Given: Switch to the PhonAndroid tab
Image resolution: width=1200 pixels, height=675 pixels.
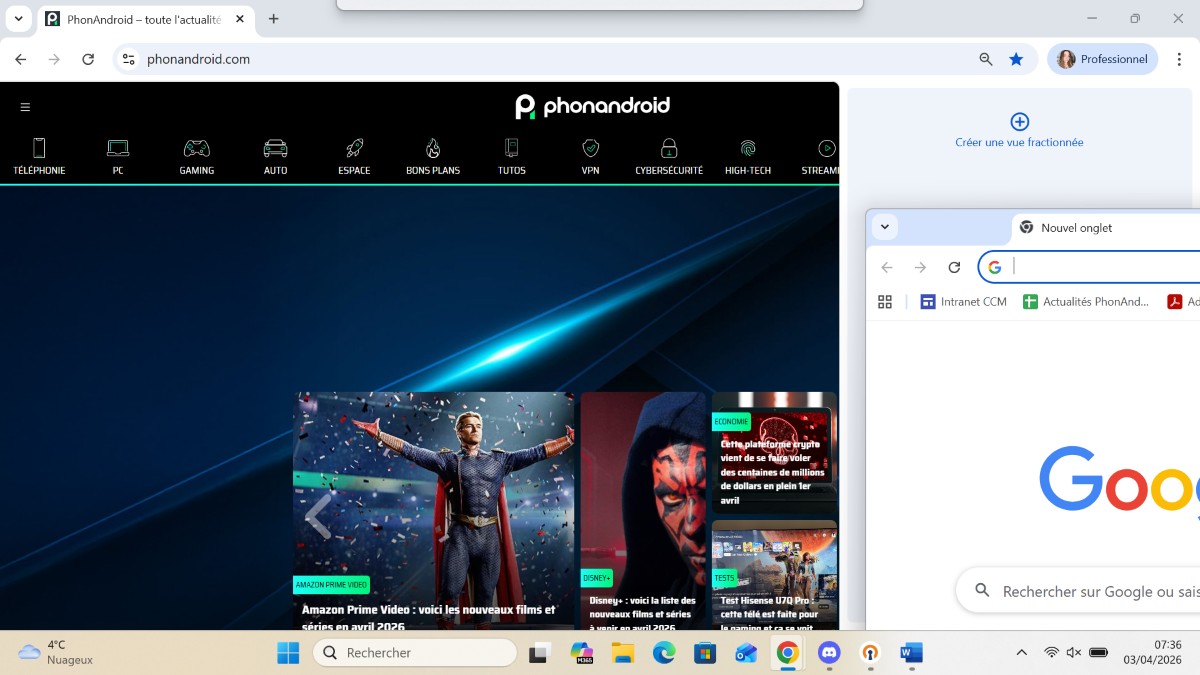Looking at the screenshot, I should tap(145, 18).
